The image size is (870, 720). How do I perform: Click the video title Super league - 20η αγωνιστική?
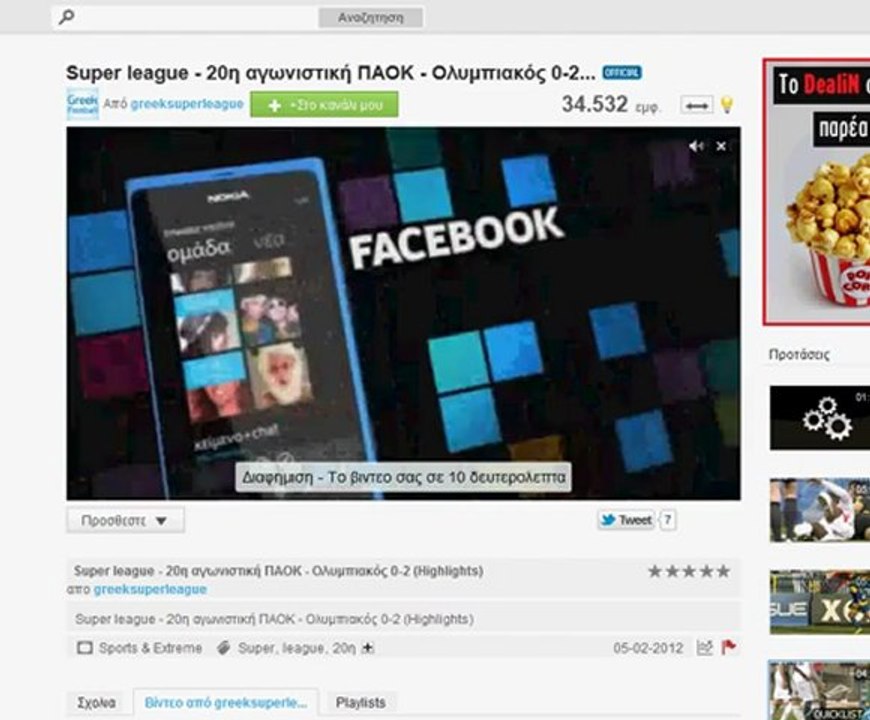[x=331, y=73]
